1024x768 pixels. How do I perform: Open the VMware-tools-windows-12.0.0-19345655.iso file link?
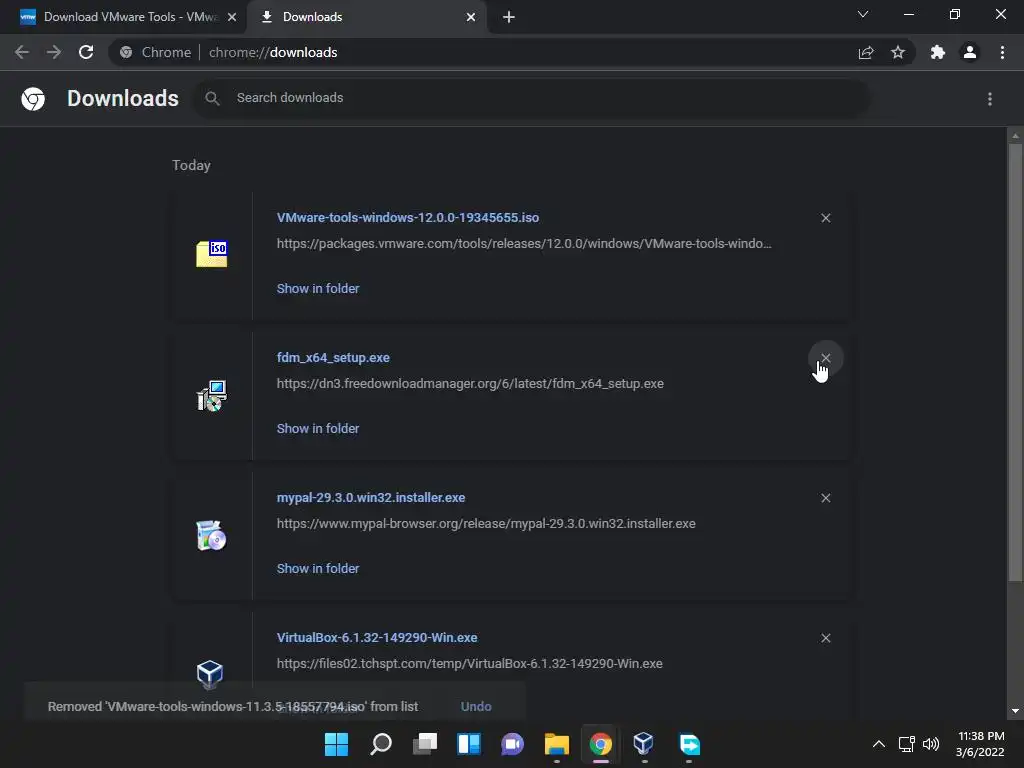408,217
